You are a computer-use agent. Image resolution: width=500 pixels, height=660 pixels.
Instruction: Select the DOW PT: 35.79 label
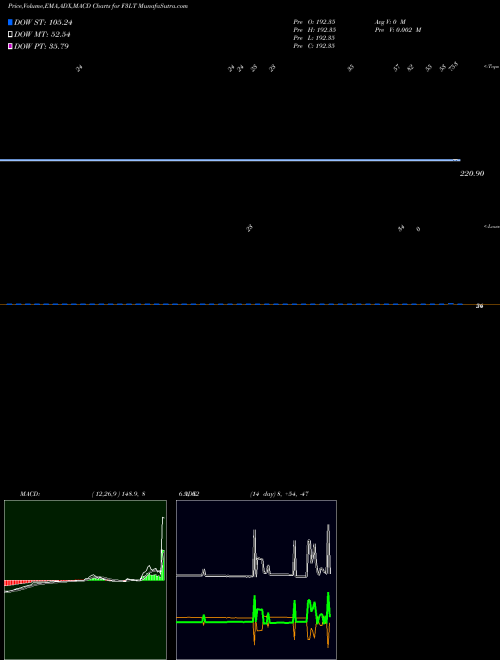click(41, 46)
